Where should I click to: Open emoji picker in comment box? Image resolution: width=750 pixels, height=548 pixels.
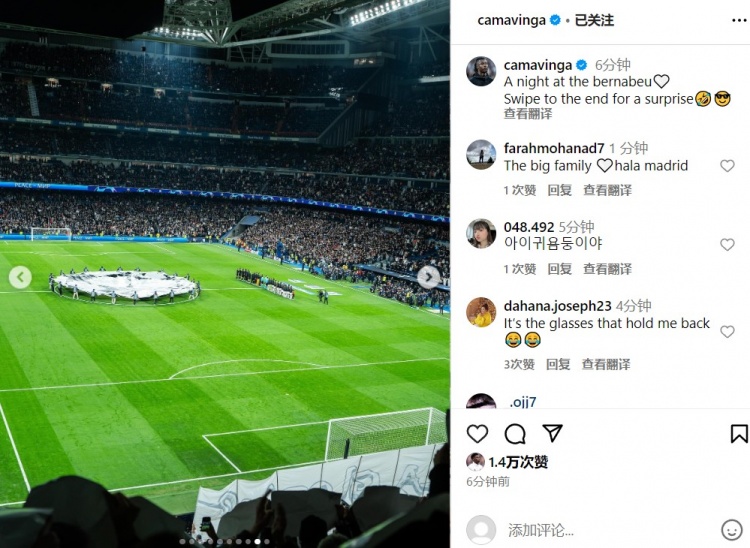pyautogui.click(x=731, y=530)
